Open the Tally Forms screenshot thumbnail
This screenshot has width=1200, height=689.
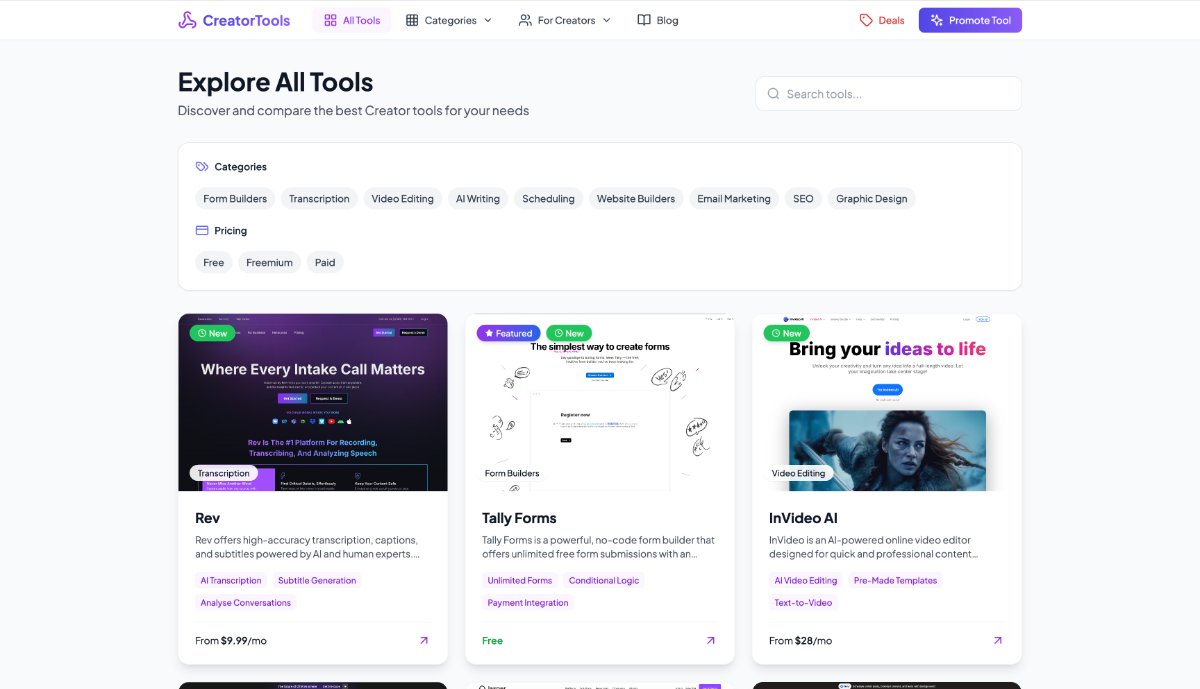coord(600,403)
